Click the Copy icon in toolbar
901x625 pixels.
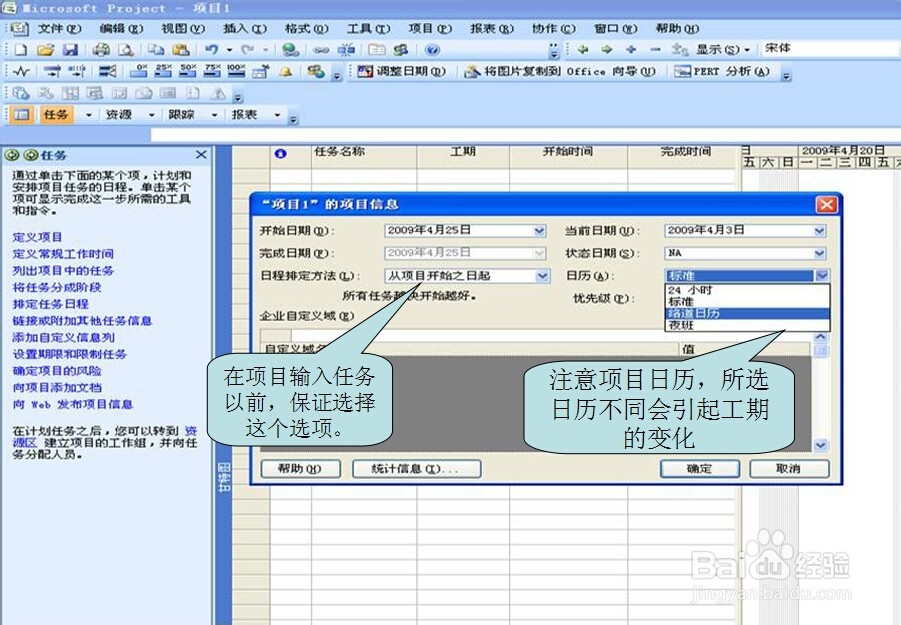click(x=156, y=50)
